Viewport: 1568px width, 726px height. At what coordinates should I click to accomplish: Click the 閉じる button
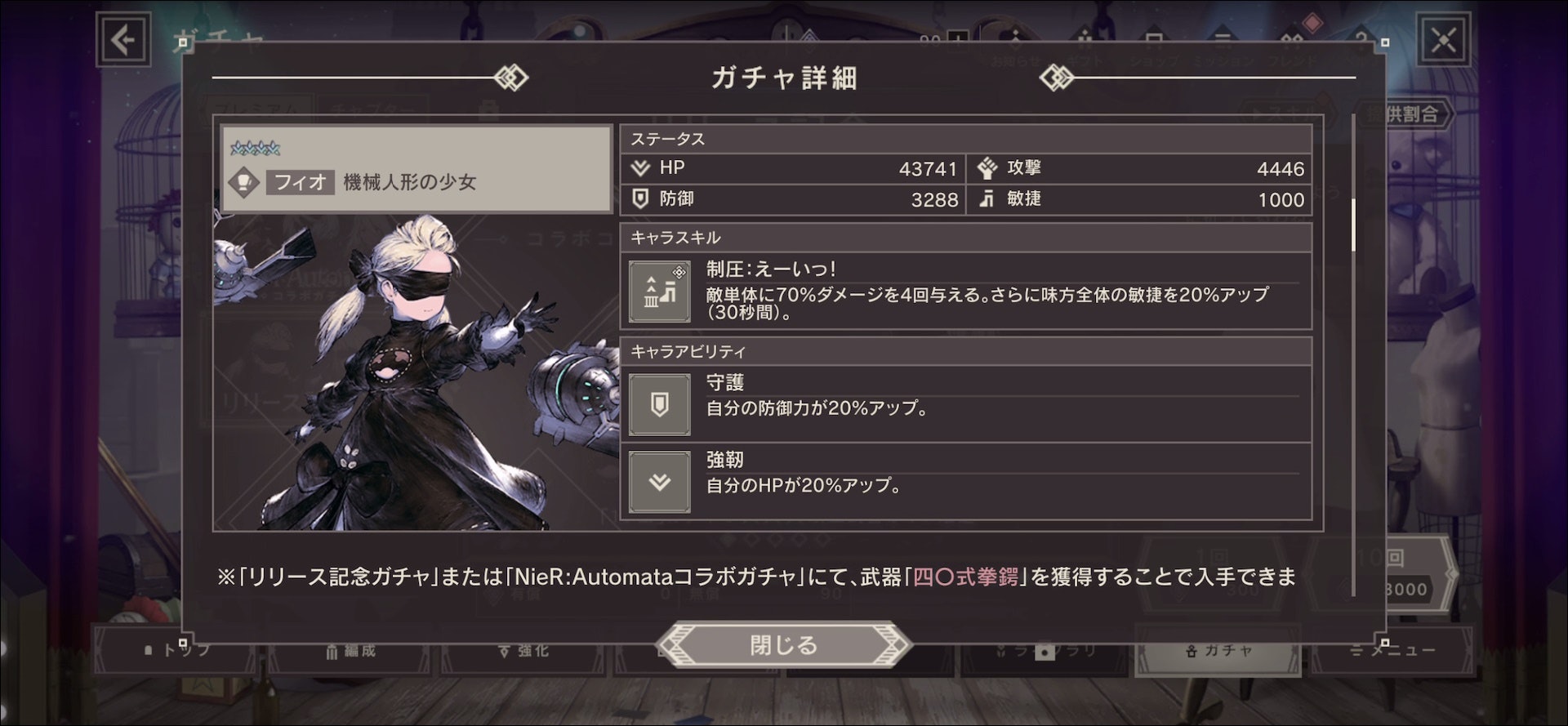click(784, 645)
